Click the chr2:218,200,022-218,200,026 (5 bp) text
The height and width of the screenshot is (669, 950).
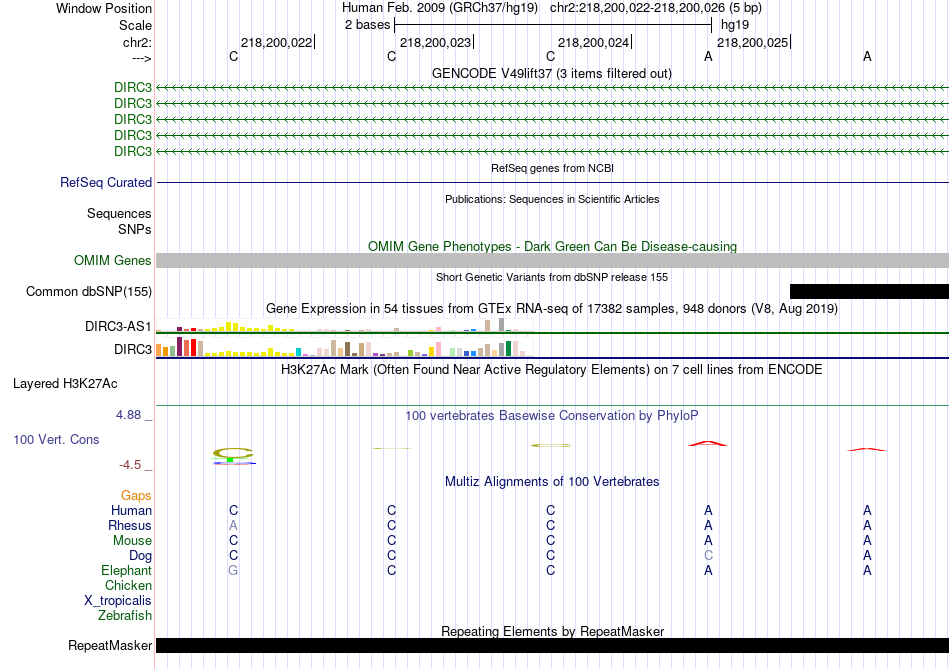point(656,8)
